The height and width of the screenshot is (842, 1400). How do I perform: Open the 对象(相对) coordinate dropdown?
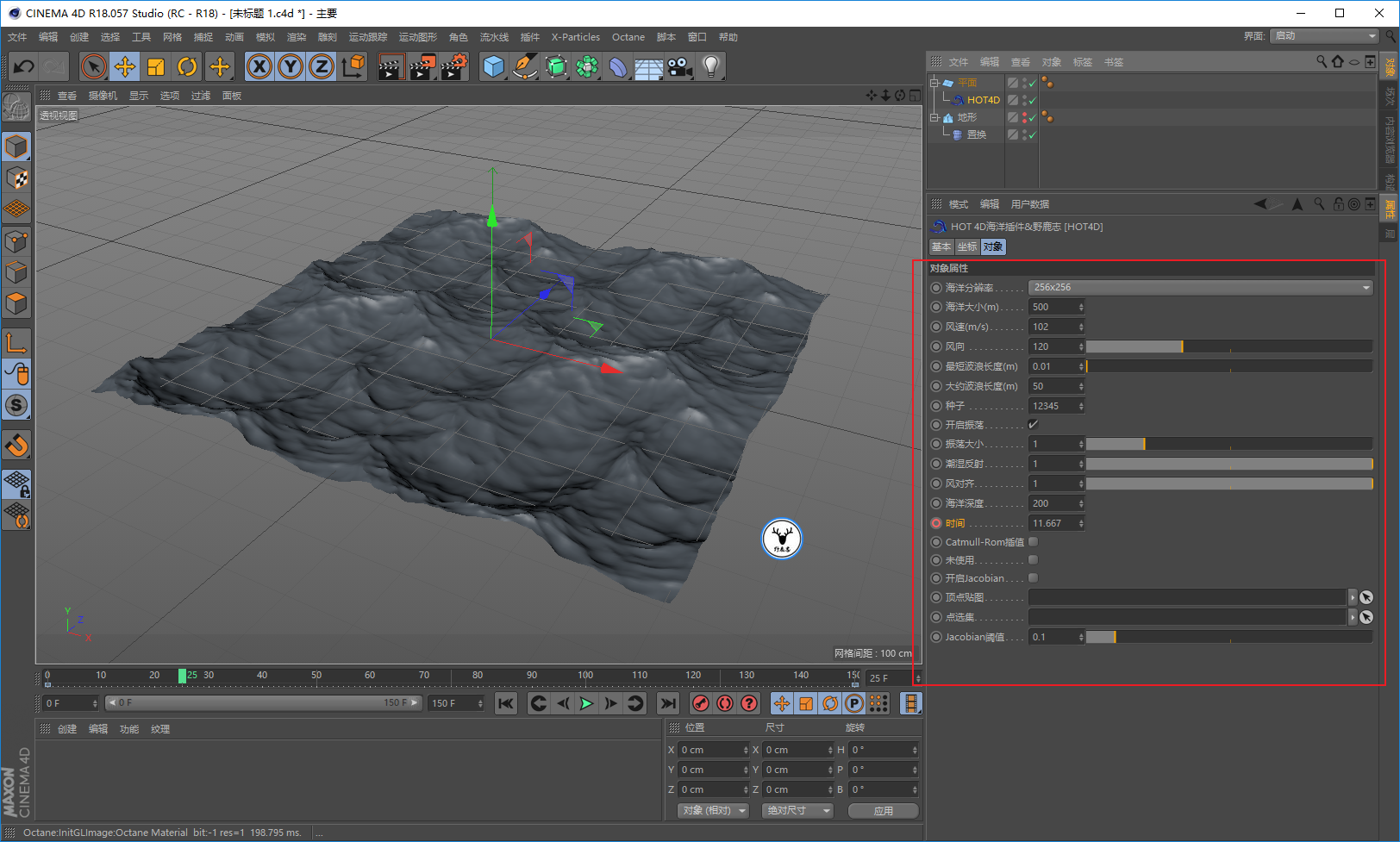point(713,811)
